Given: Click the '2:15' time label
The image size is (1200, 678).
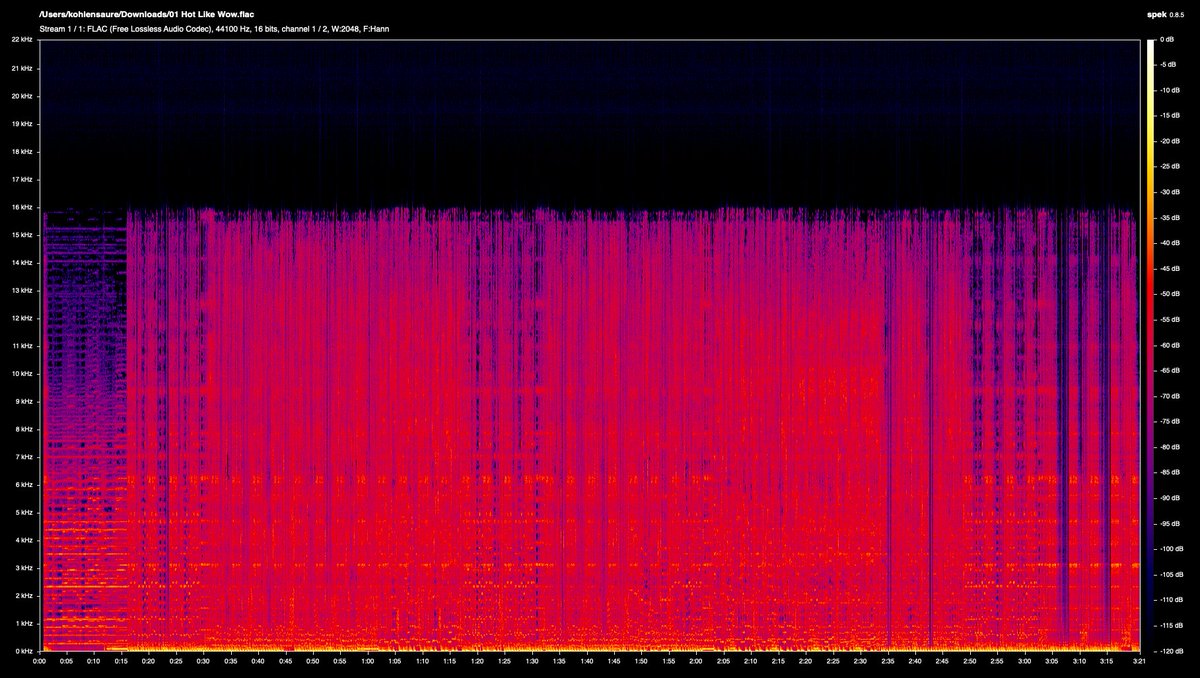Looking at the screenshot, I should click(x=778, y=661).
